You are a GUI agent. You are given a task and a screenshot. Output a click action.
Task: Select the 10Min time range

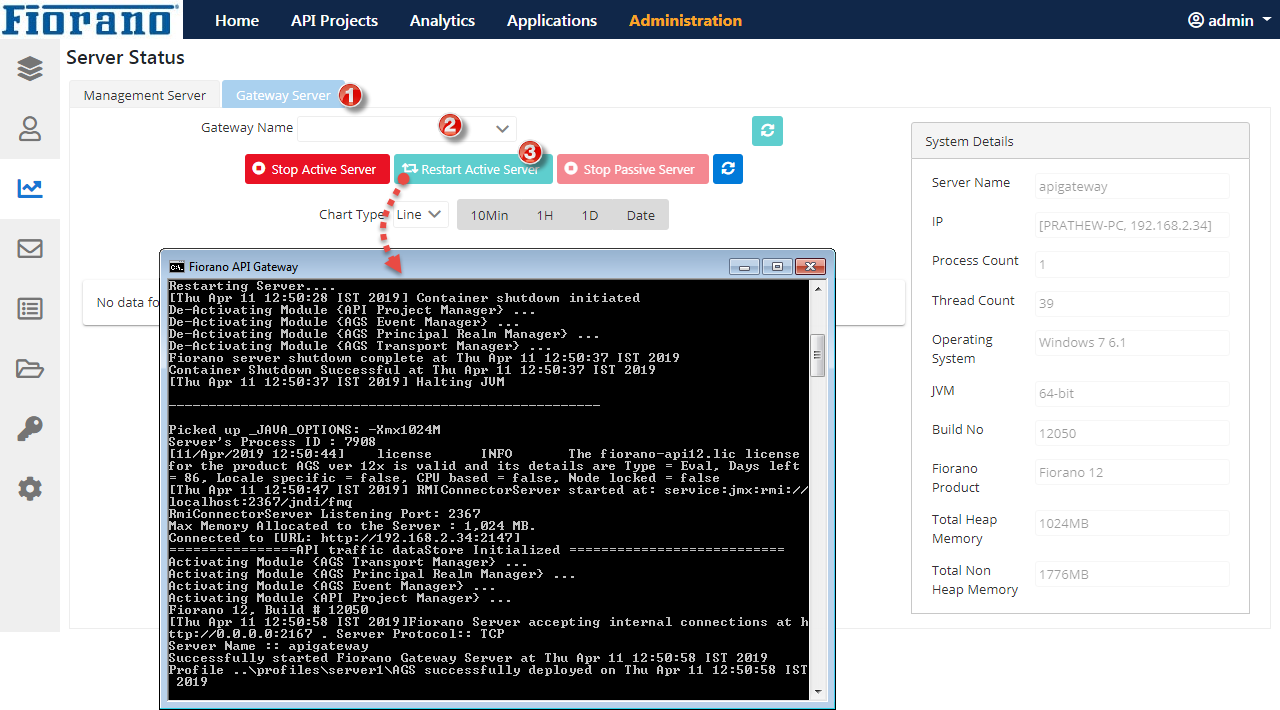(489, 215)
